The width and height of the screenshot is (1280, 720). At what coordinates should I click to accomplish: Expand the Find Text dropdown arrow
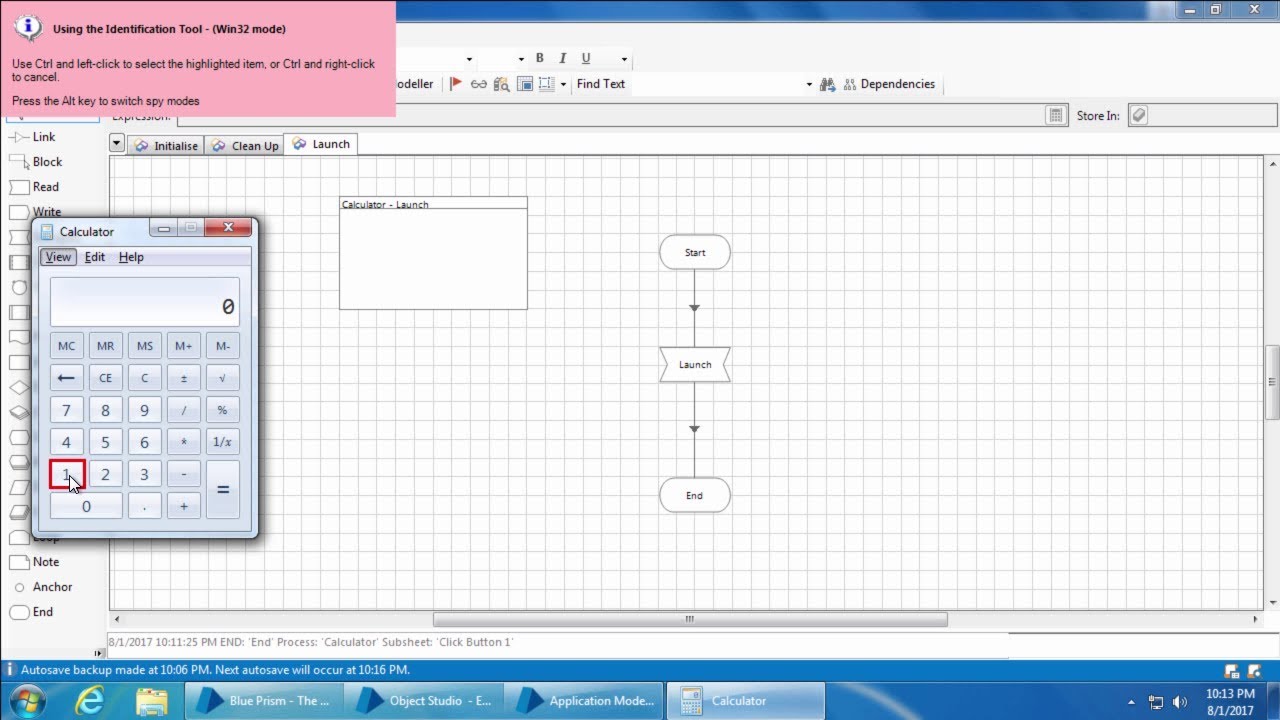click(809, 84)
